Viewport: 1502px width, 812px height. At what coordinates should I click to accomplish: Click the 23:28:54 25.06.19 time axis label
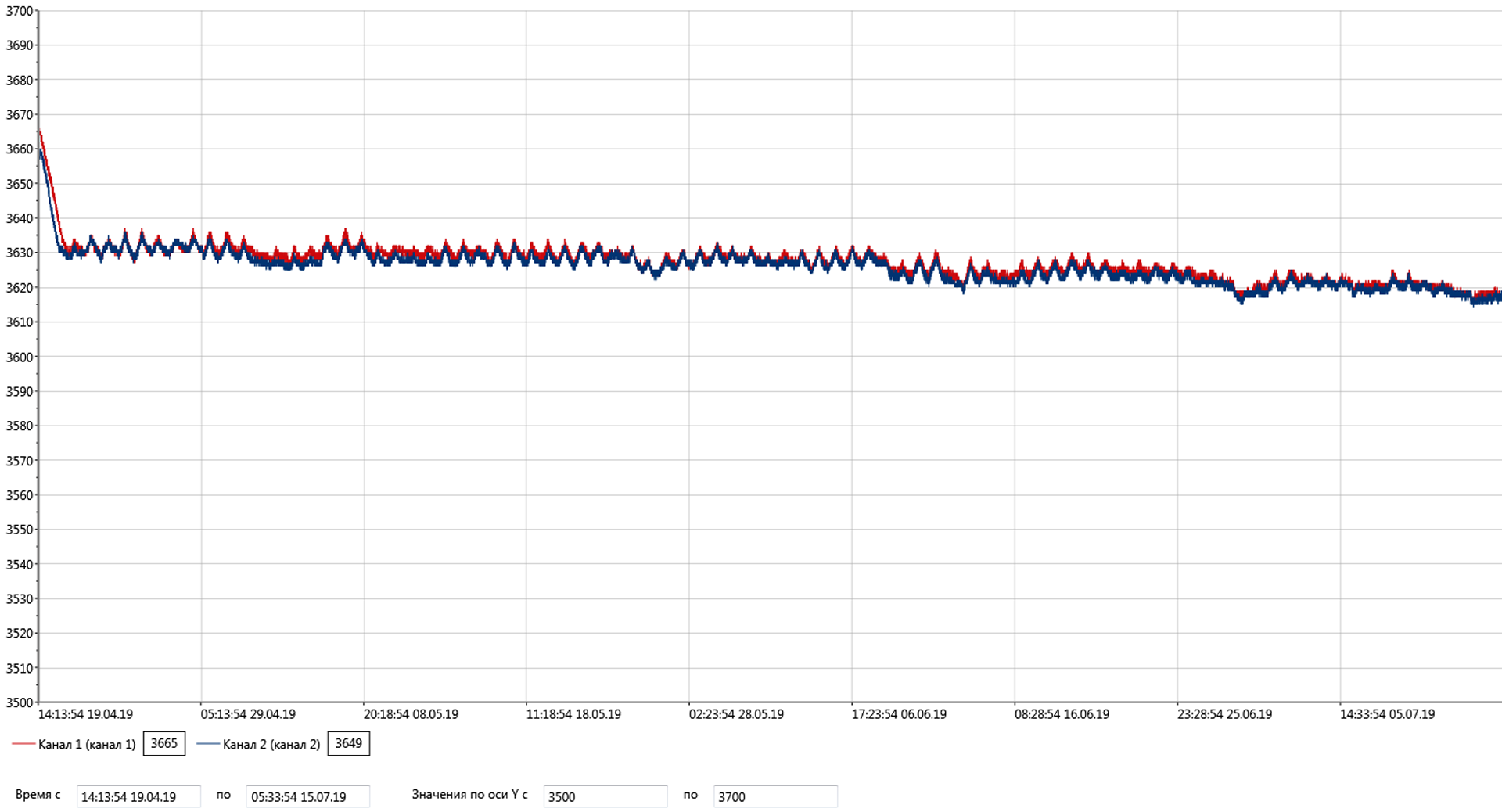(1224, 714)
